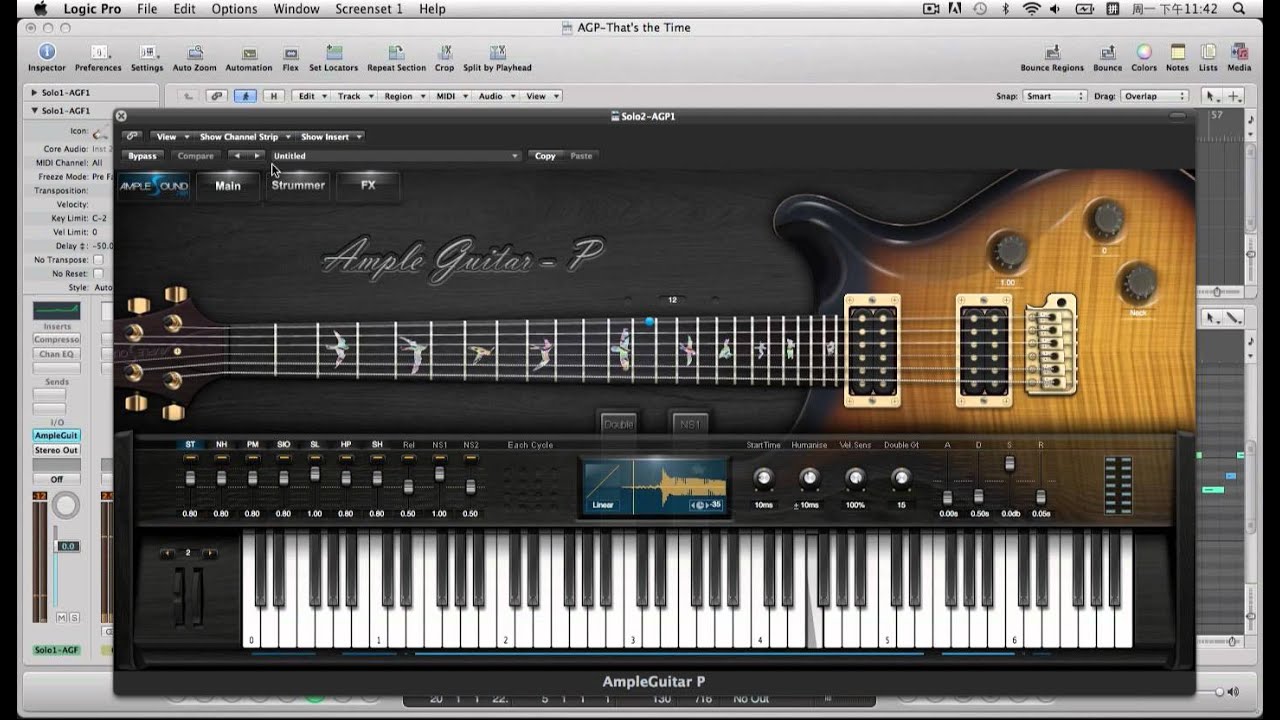The height and width of the screenshot is (720, 1280).
Task: Open the Untitled preset dropdown
Action: 396,156
